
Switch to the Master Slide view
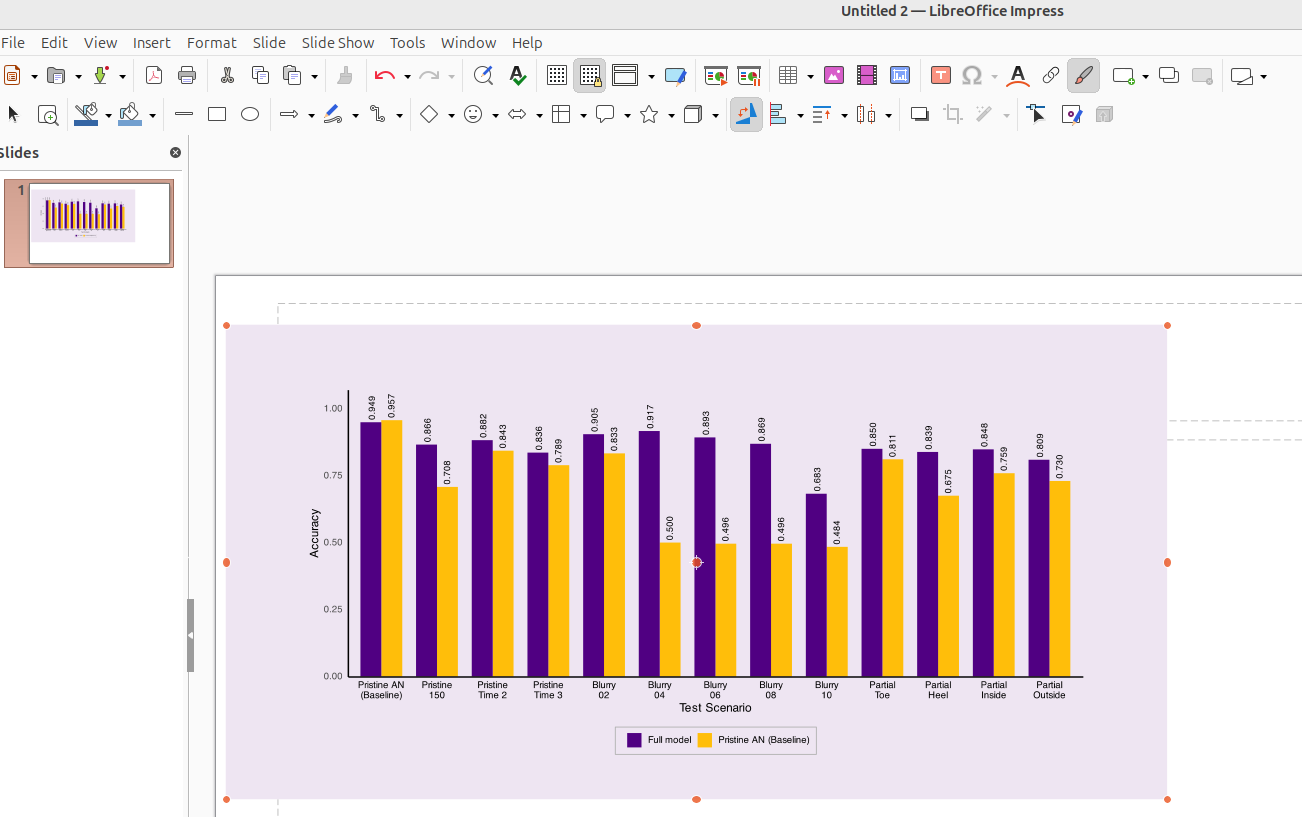click(x=676, y=75)
